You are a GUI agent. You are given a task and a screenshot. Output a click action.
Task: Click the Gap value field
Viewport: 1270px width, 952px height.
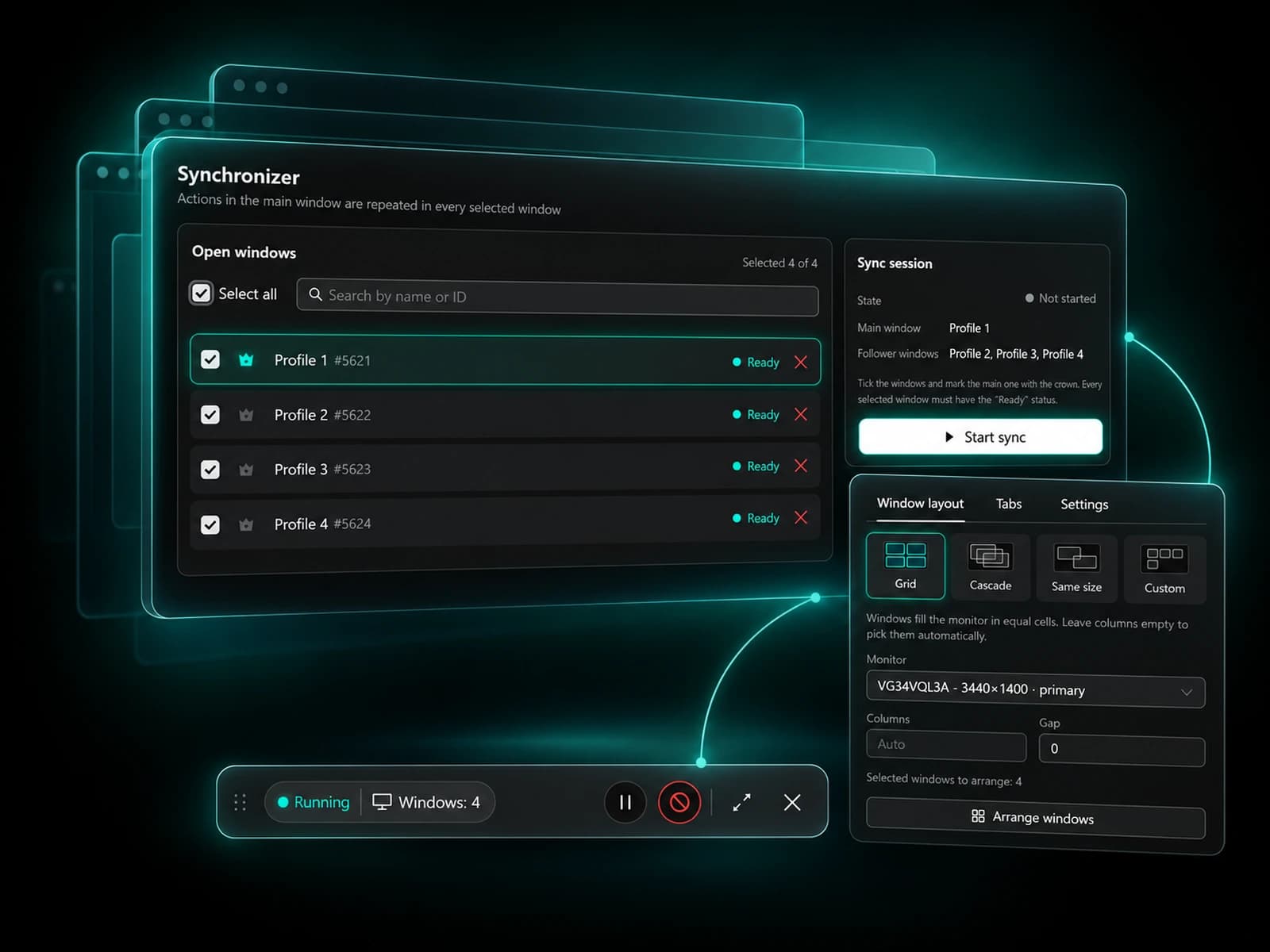[1122, 750]
